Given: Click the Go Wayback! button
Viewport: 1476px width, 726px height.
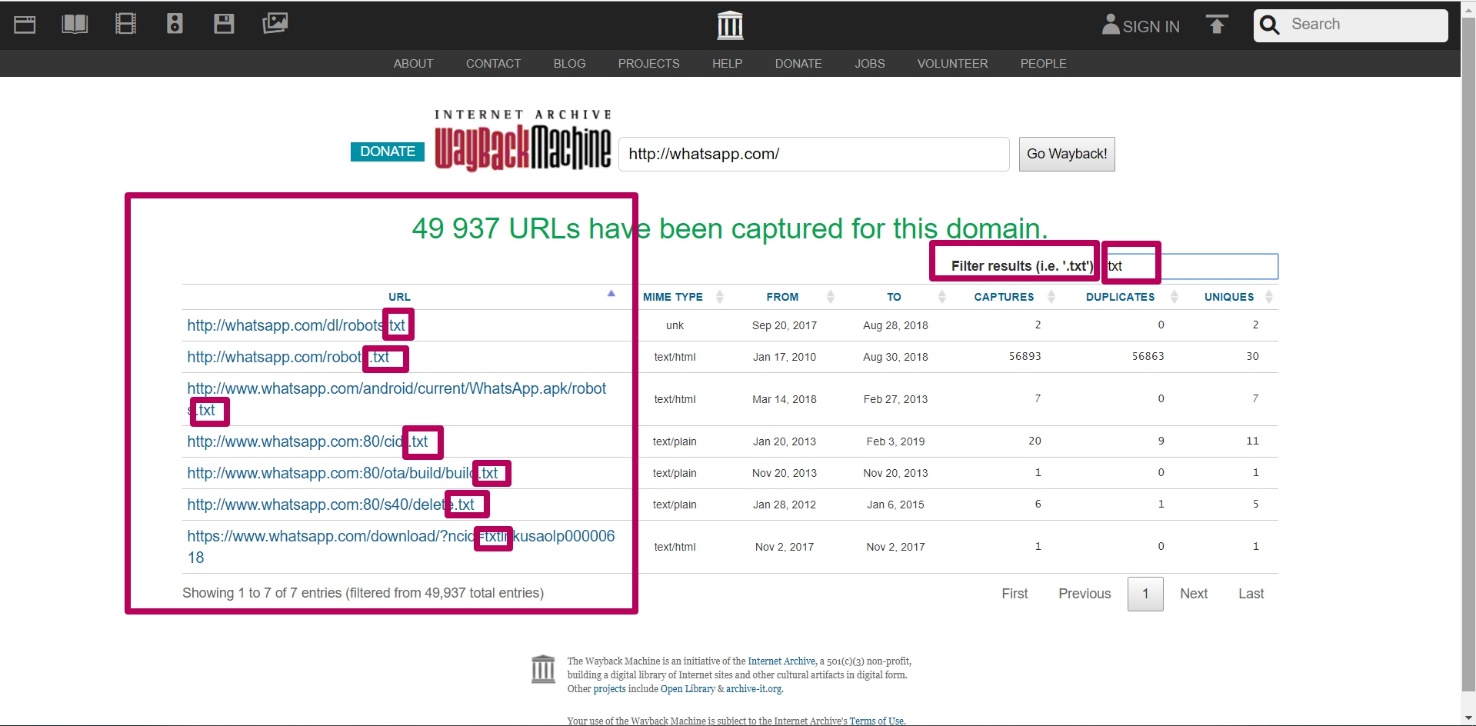Looking at the screenshot, I should click(1066, 154).
